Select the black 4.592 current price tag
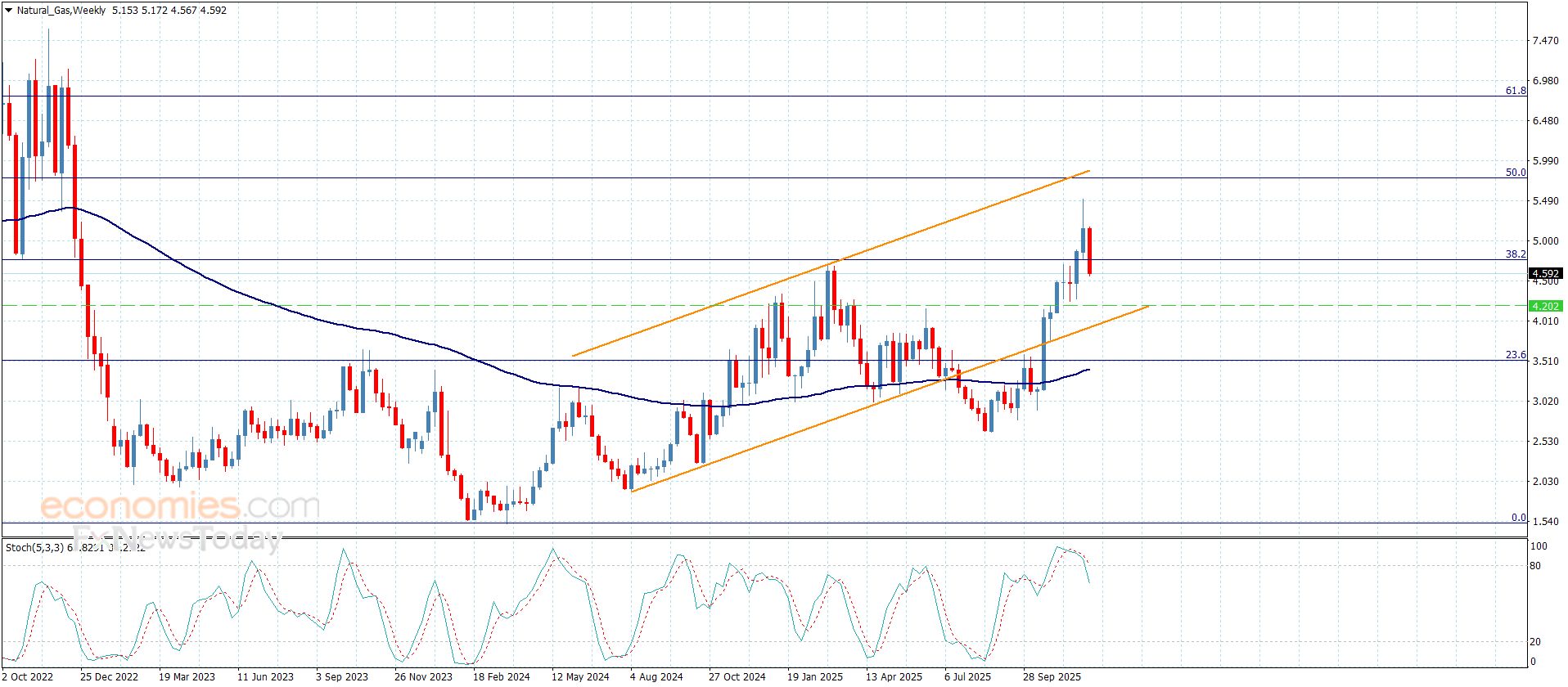This screenshot has width=1568, height=687. click(1545, 273)
